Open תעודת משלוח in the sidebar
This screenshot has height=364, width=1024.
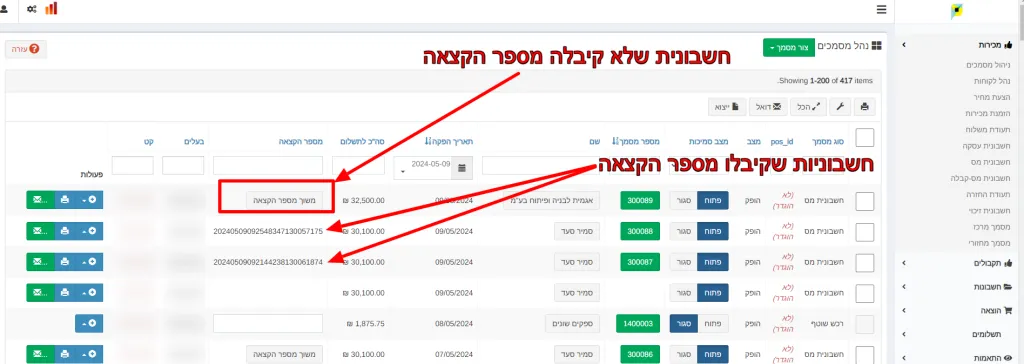coord(987,129)
